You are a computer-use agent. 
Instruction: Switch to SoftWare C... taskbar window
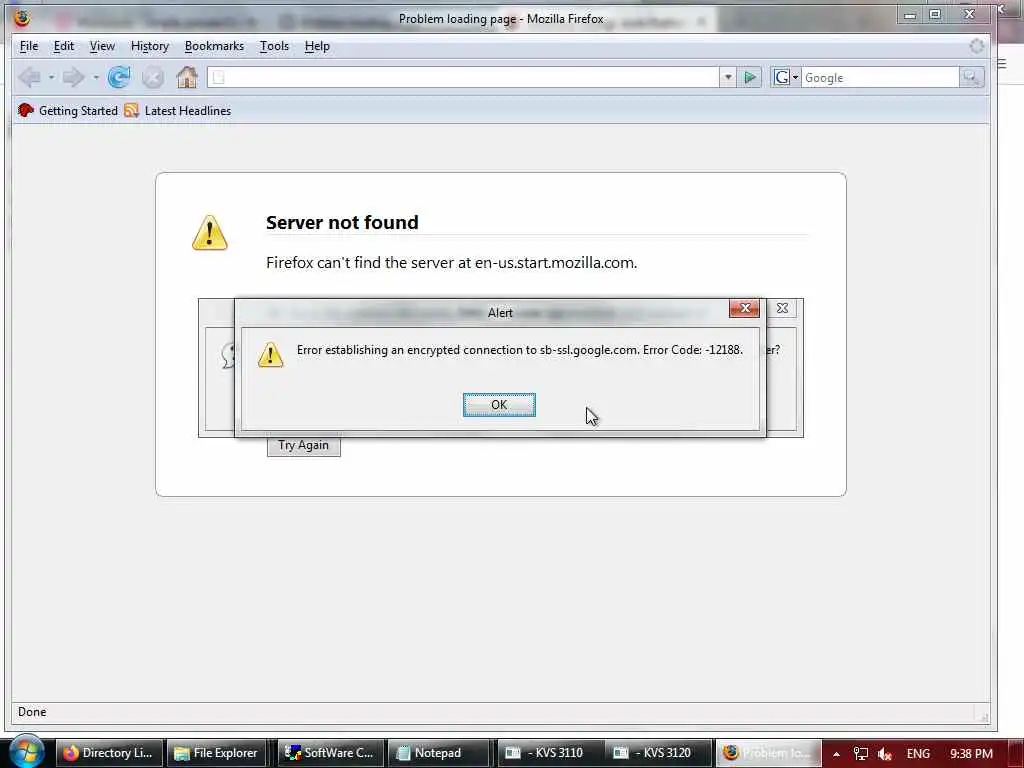(330, 753)
